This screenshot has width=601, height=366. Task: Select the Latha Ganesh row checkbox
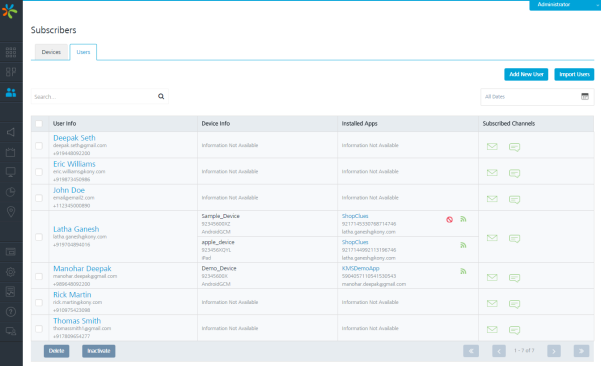[x=39, y=237]
